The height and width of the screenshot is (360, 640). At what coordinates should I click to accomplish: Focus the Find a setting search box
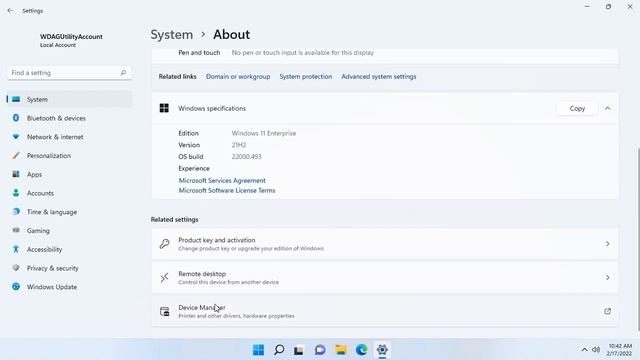pyautogui.click(x=69, y=73)
